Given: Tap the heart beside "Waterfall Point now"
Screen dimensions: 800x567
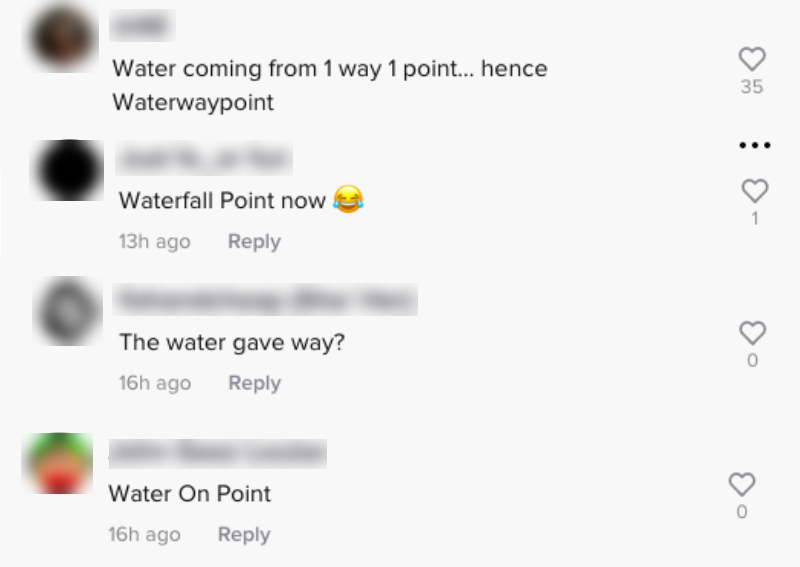Looking at the screenshot, I should tap(755, 190).
